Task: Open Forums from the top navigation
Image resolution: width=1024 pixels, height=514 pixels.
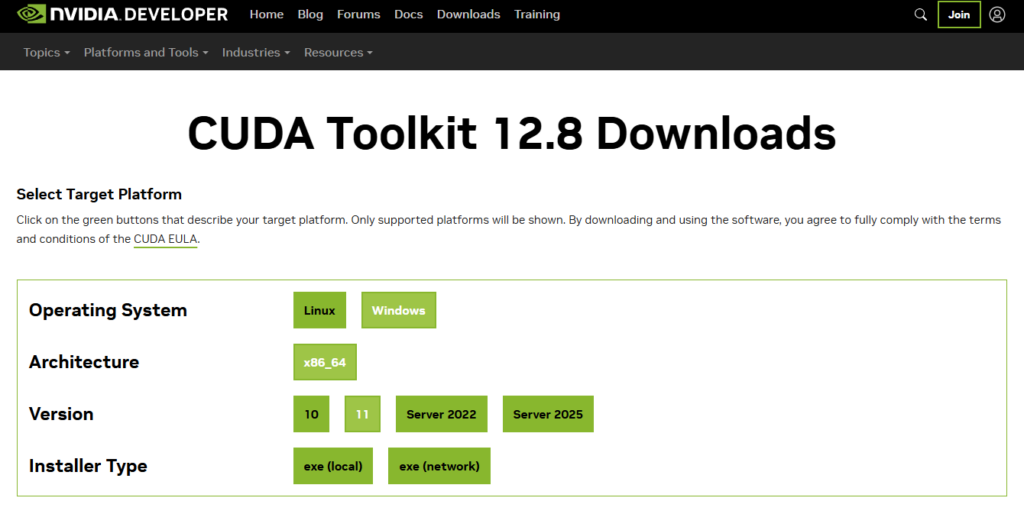Action: (358, 15)
